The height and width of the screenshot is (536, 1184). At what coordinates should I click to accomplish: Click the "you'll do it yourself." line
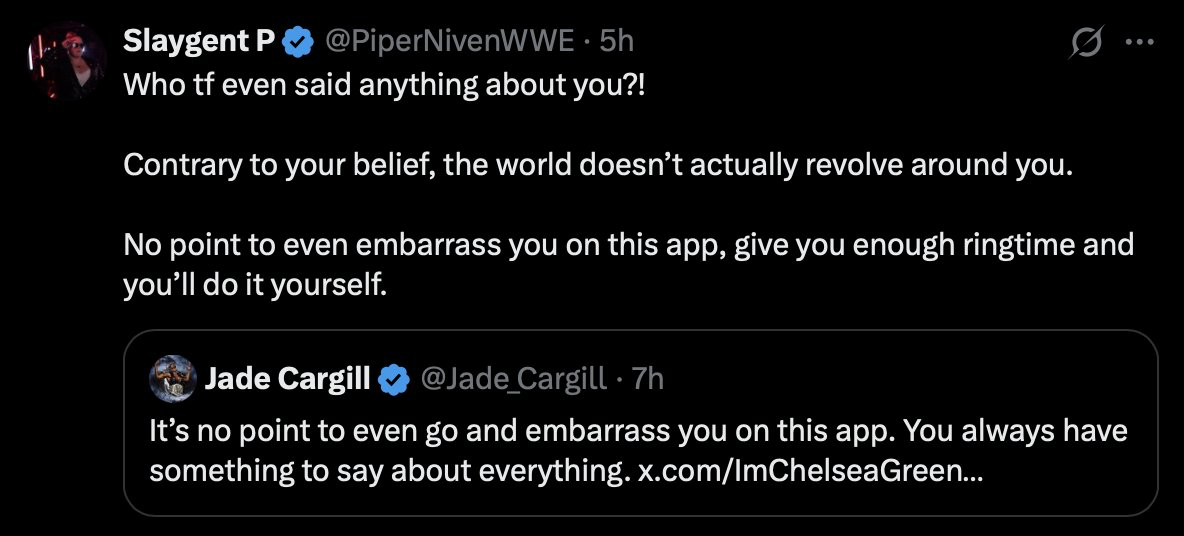pyautogui.click(x=254, y=285)
